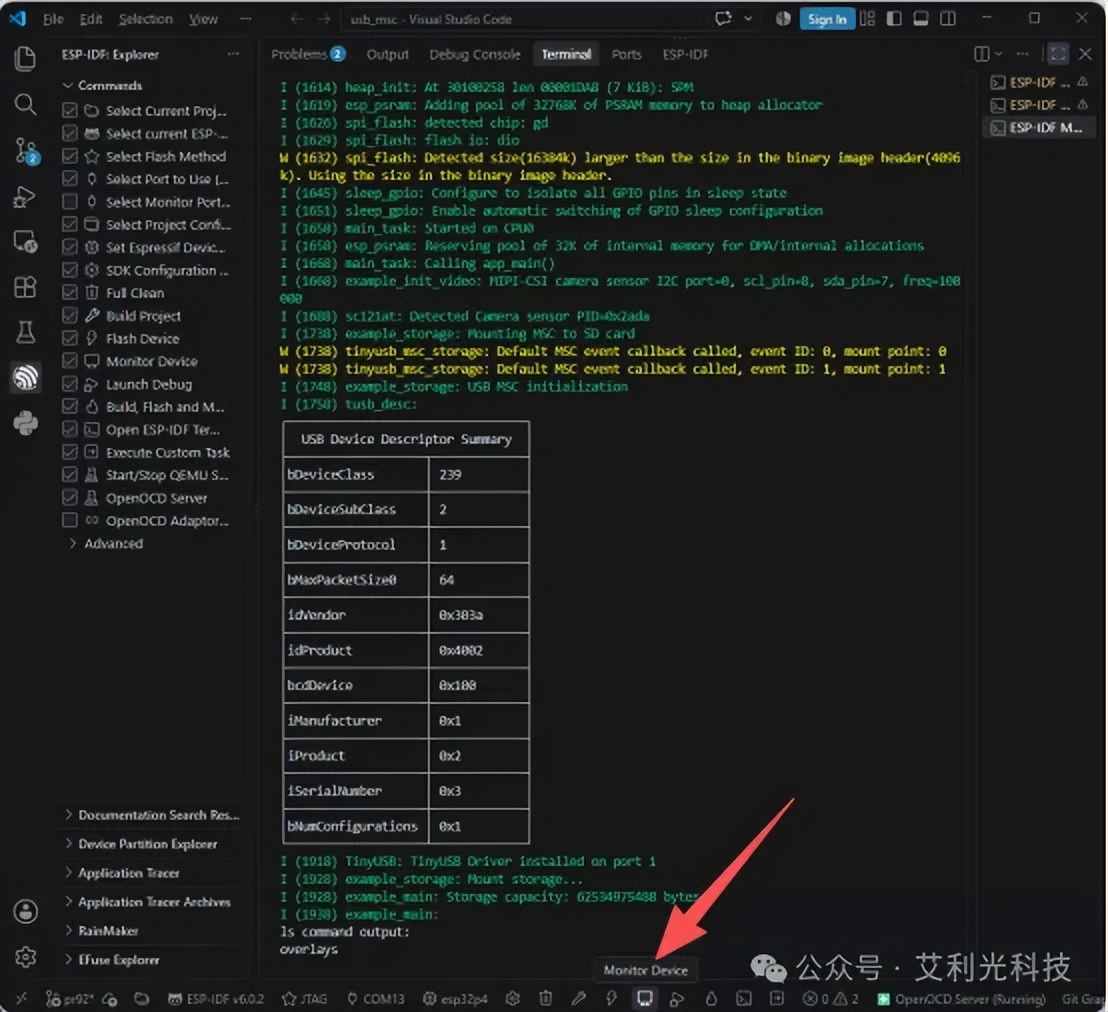Open the Manage gear in the activity bar
The image size is (1108, 1012).
pos(25,957)
